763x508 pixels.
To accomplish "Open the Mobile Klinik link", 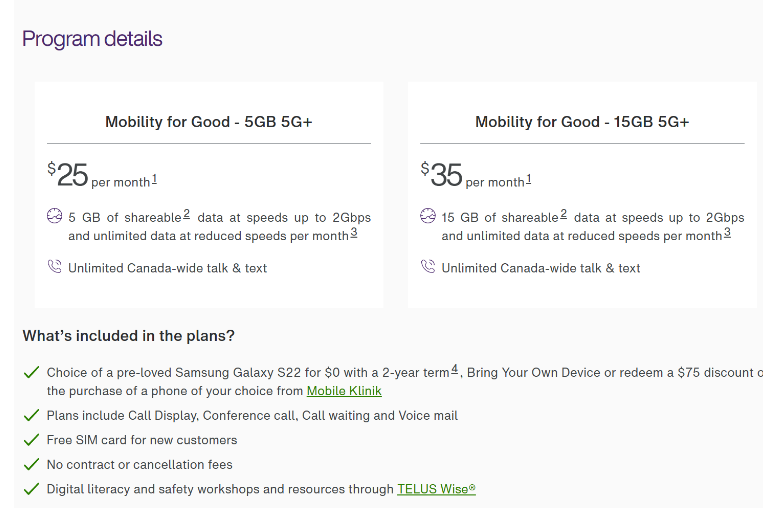I will click(x=344, y=391).
